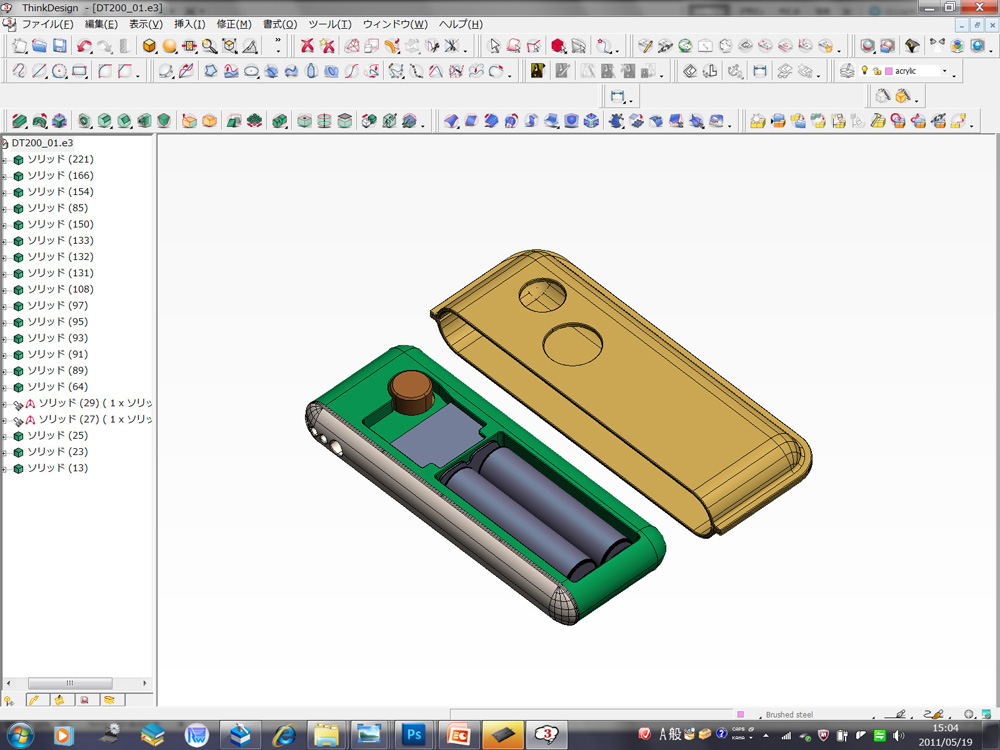
Task: Select the zoom magnifier tool
Action: click(209, 46)
